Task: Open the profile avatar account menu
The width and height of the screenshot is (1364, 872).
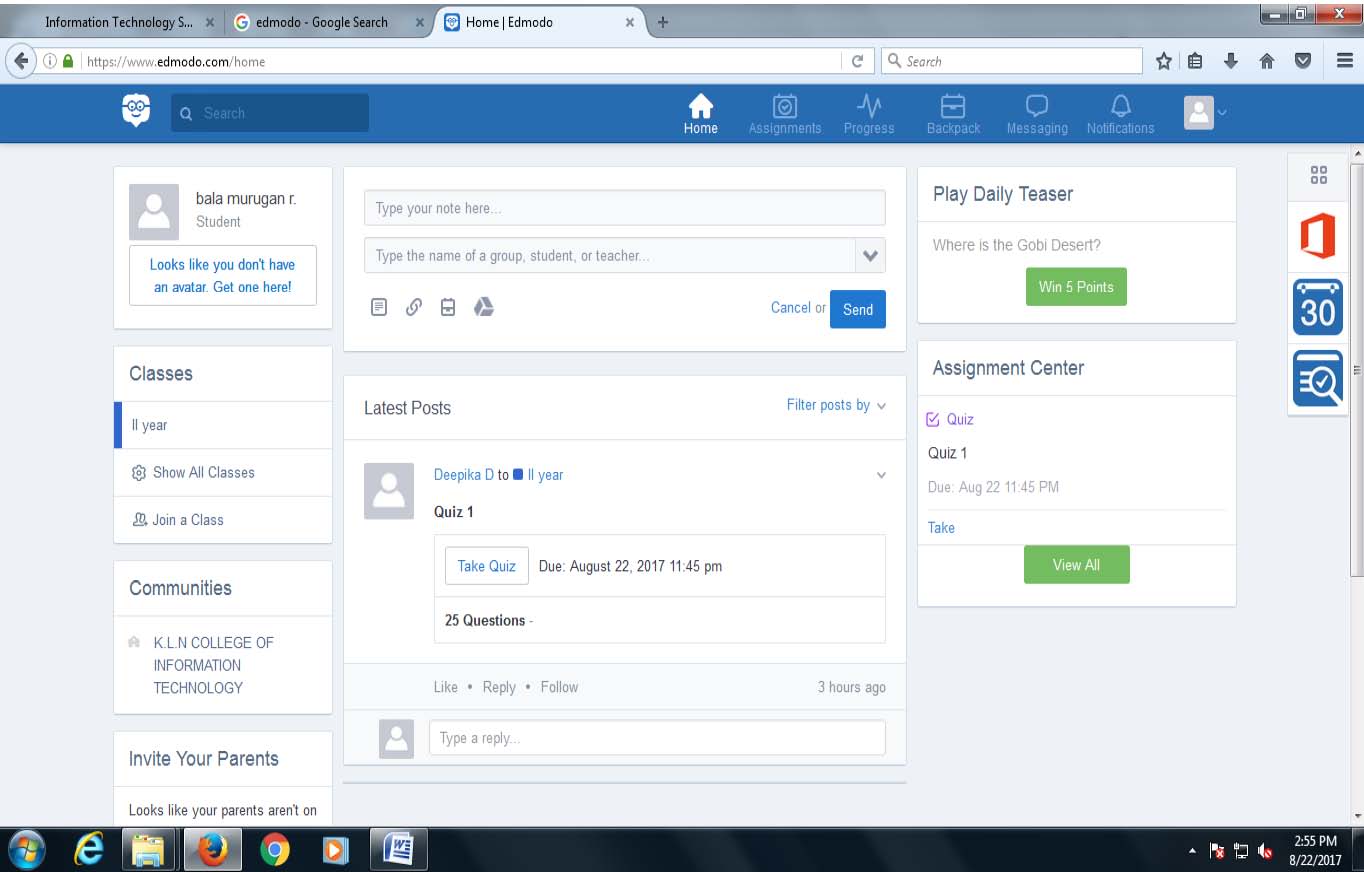Action: pyautogui.click(x=1205, y=112)
